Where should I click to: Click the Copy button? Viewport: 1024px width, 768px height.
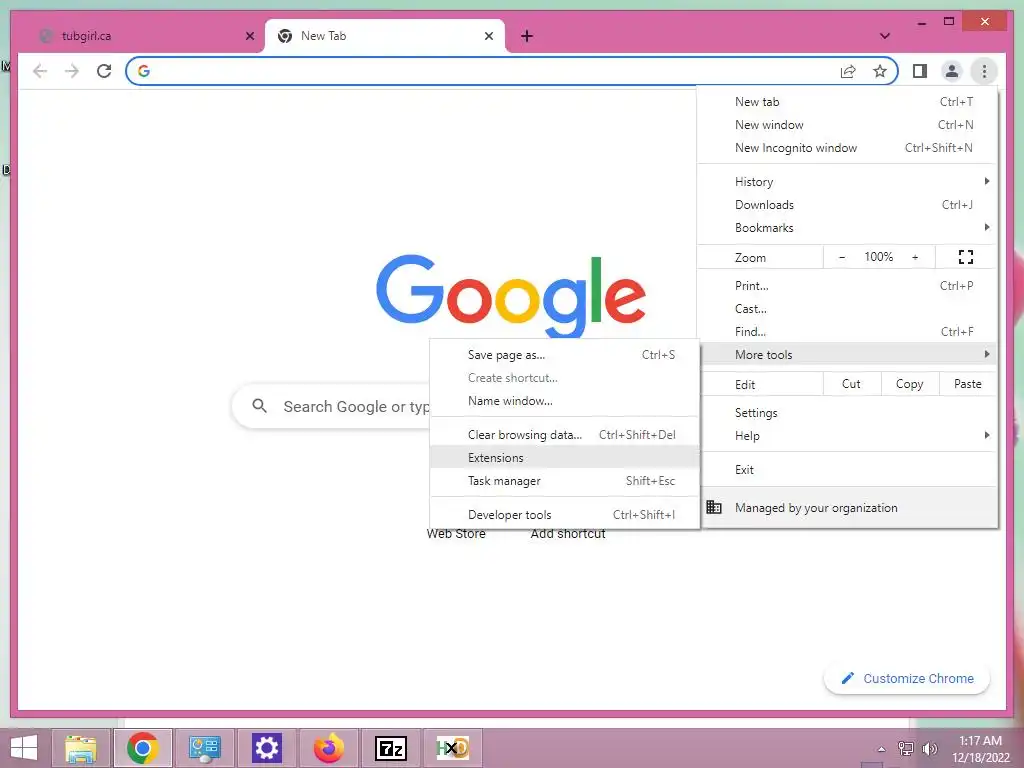[910, 384]
